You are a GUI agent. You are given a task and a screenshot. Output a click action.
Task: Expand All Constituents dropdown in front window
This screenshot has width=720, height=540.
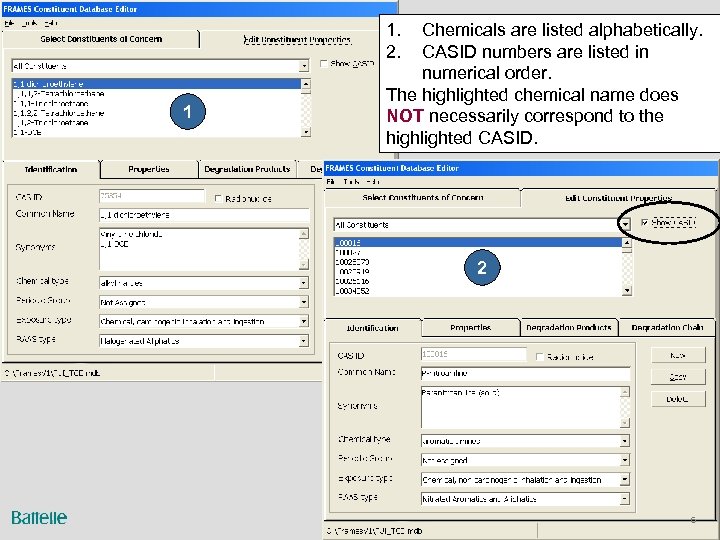coord(625,225)
